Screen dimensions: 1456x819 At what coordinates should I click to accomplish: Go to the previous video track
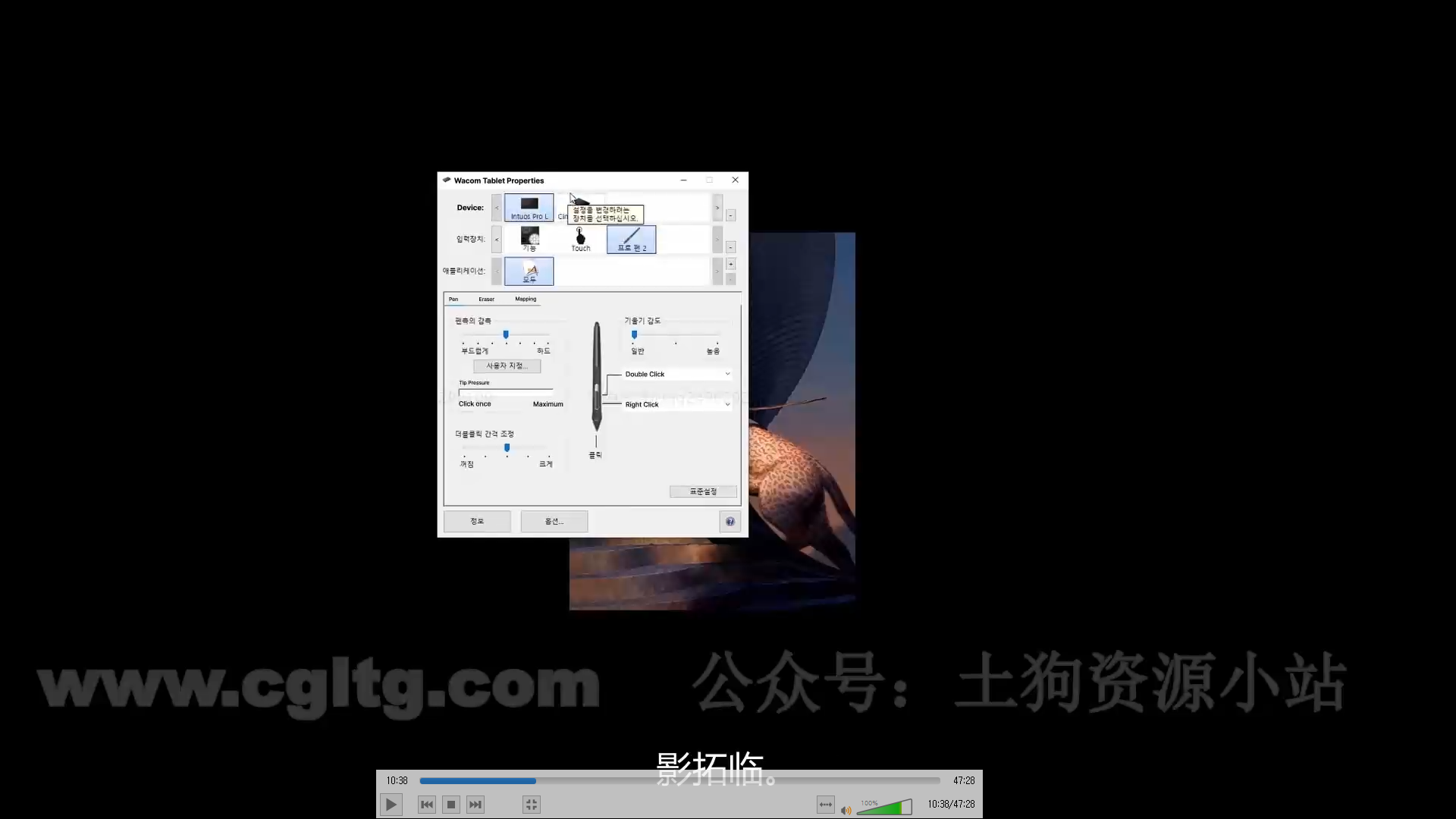[x=427, y=805]
